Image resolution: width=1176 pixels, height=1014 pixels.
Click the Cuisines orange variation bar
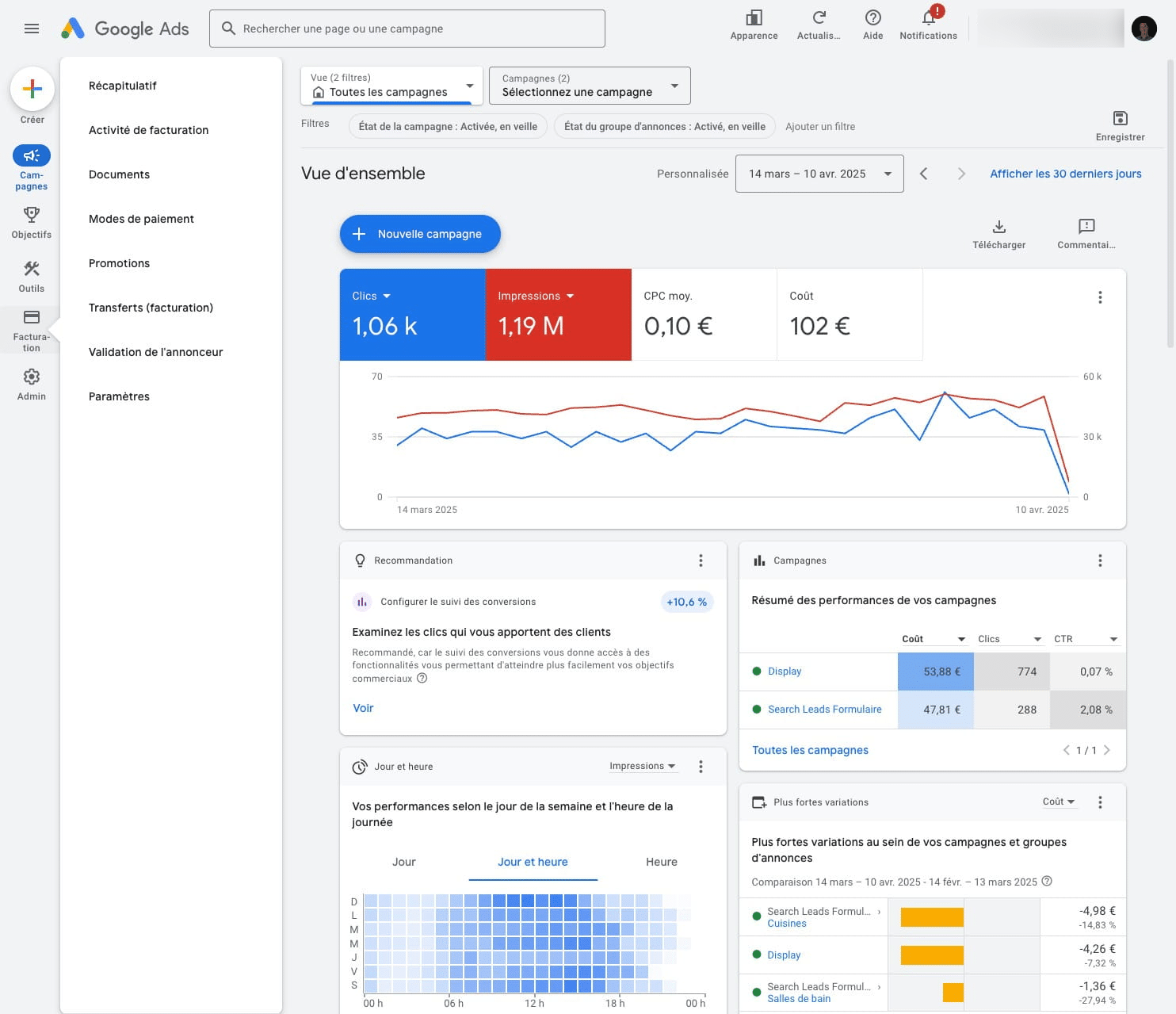[x=932, y=917]
